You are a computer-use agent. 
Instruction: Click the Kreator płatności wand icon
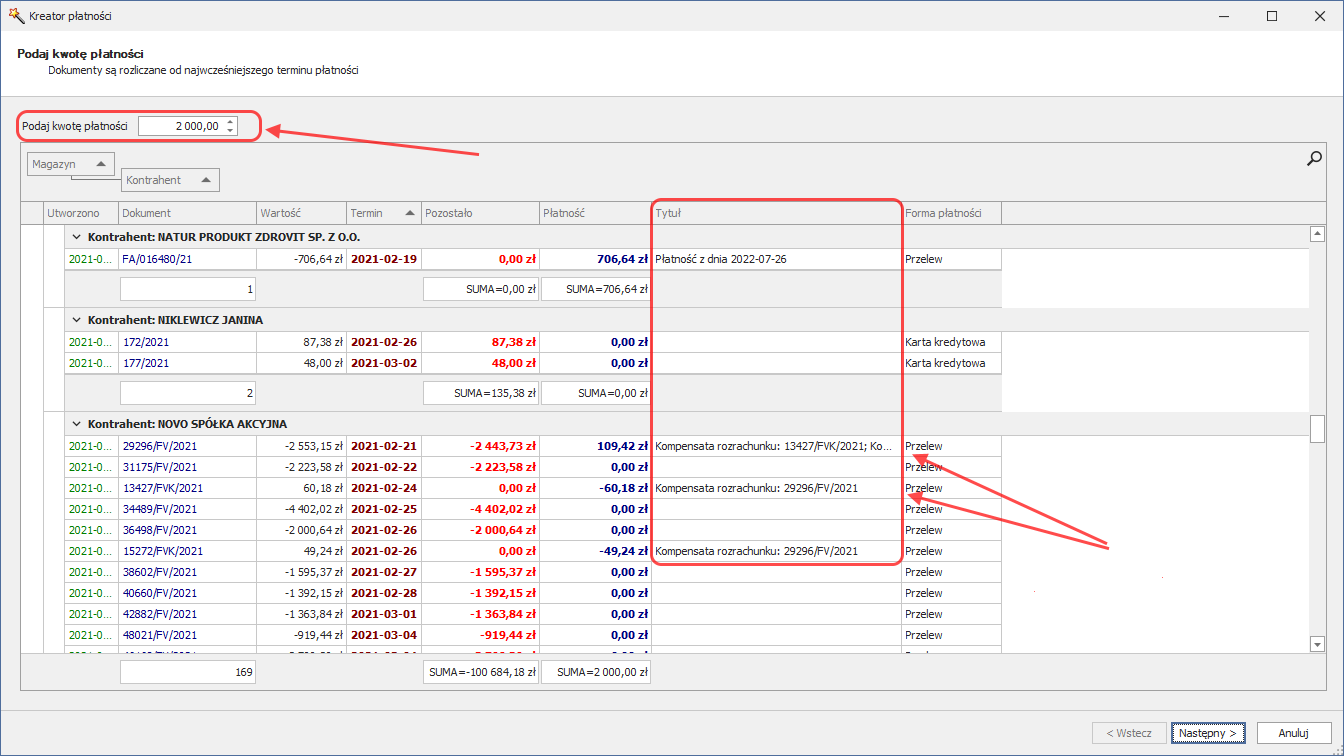pyautogui.click(x=15, y=16)
